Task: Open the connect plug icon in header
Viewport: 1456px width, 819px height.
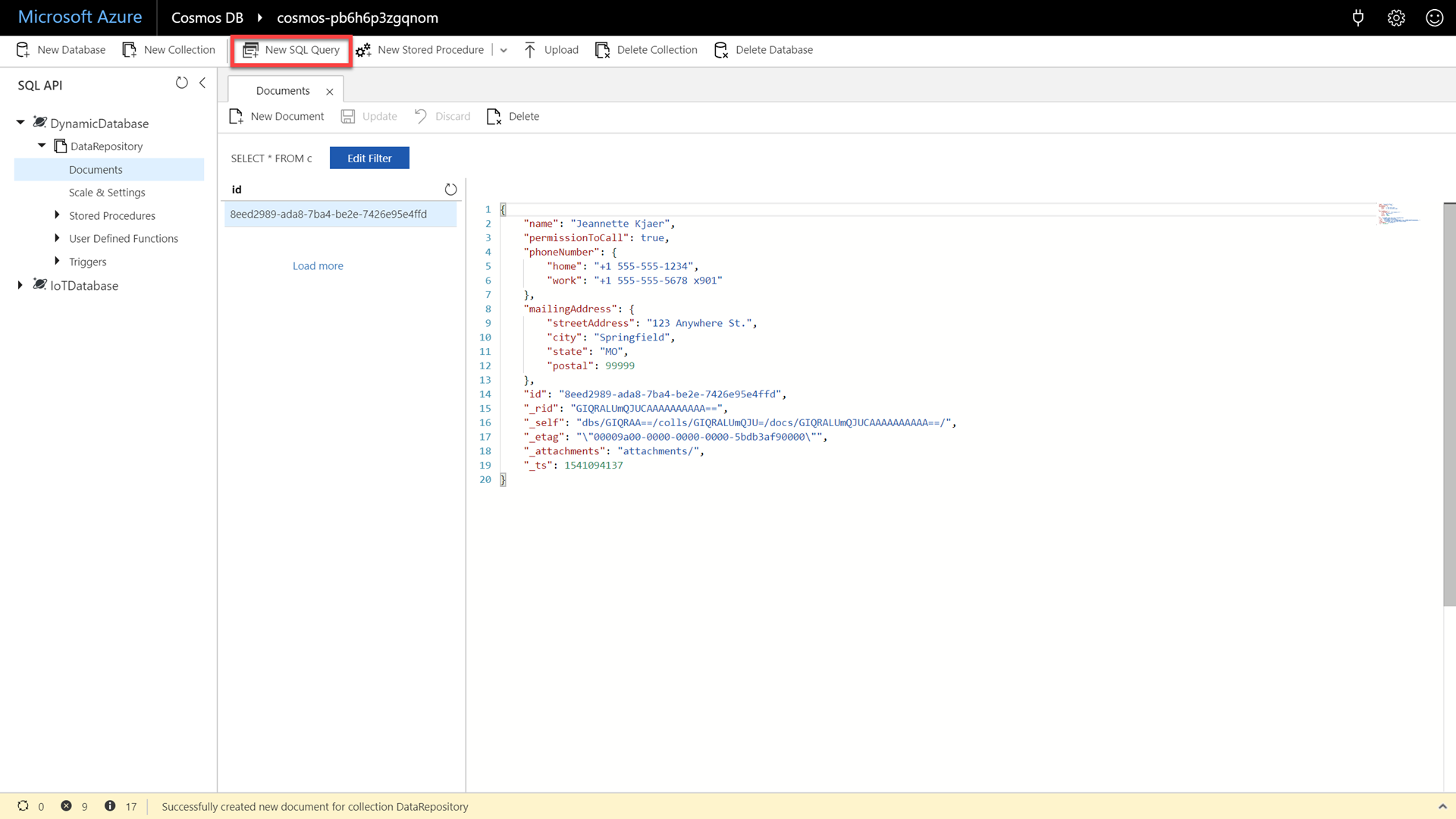Action: coord(1358,17)
